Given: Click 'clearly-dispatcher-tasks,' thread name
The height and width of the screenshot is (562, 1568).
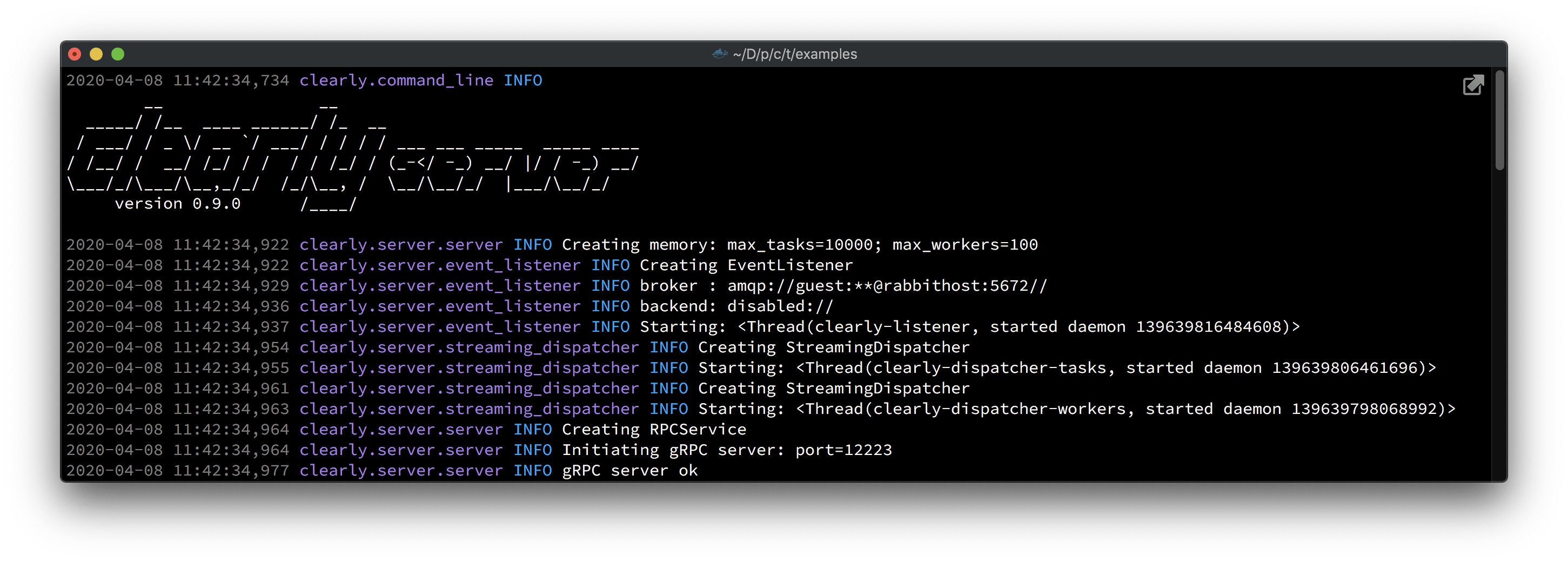Looking at the screenshot, I should (994, 368).
